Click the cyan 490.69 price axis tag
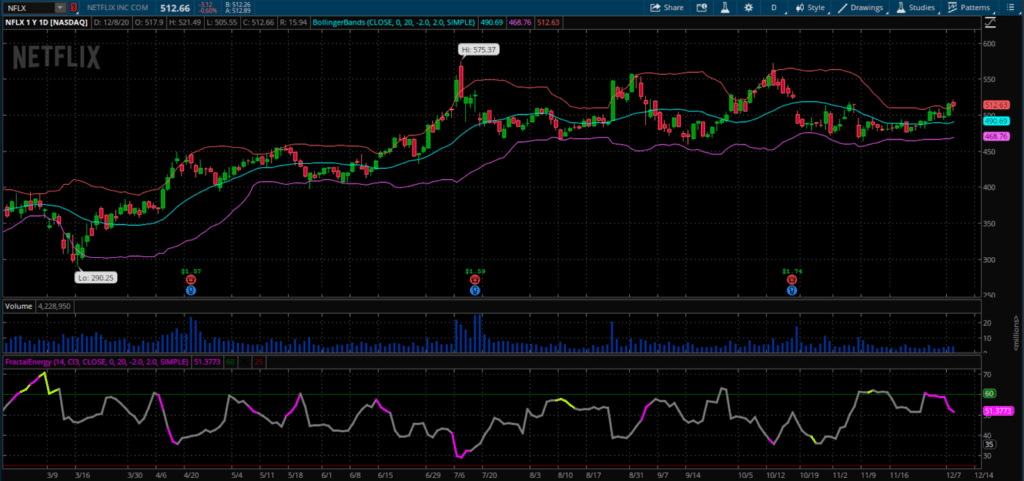 pos(997,121)
